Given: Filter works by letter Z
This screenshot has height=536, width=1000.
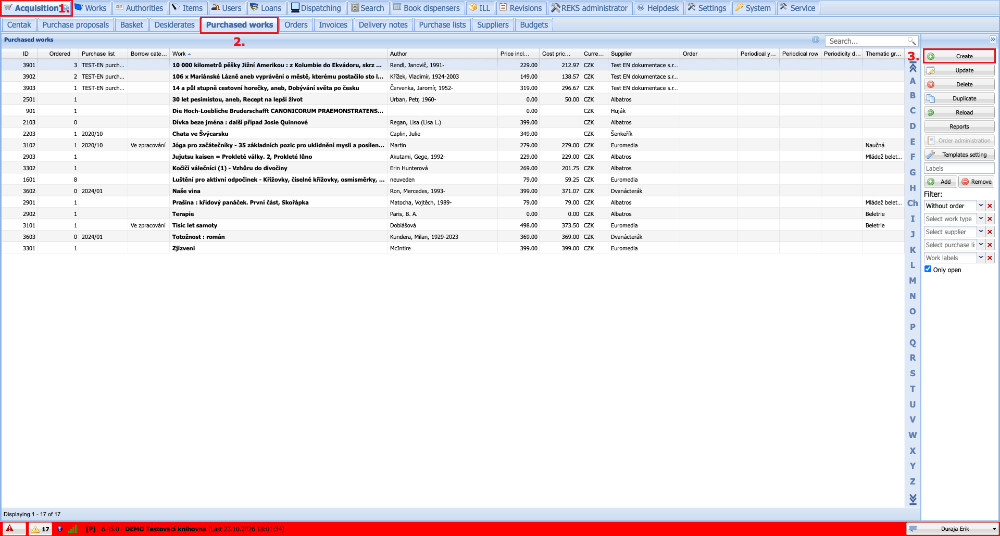Looking at the screenshot, I should point(913,481).
